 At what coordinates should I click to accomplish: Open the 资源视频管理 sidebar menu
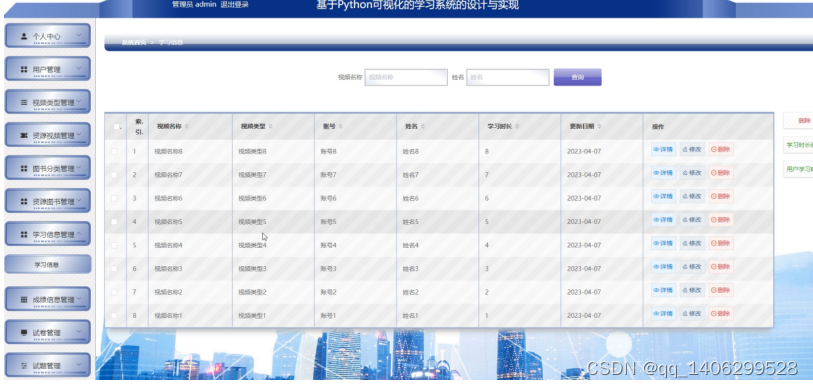[x=48, y=135]
